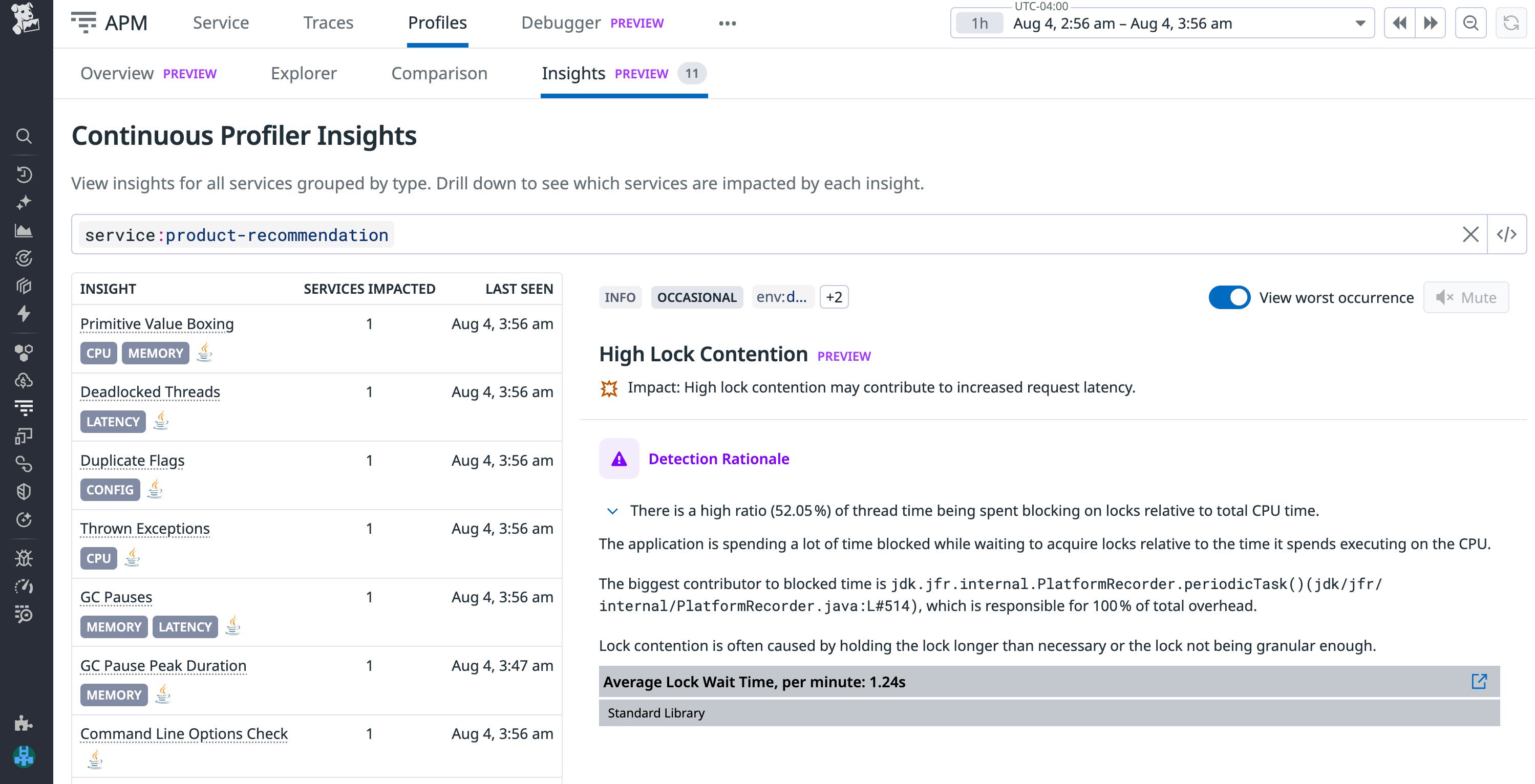This screenshot has height=784, width=1535.
Task: Mute the High Lock Contention insight
Action: point(1466,297)
